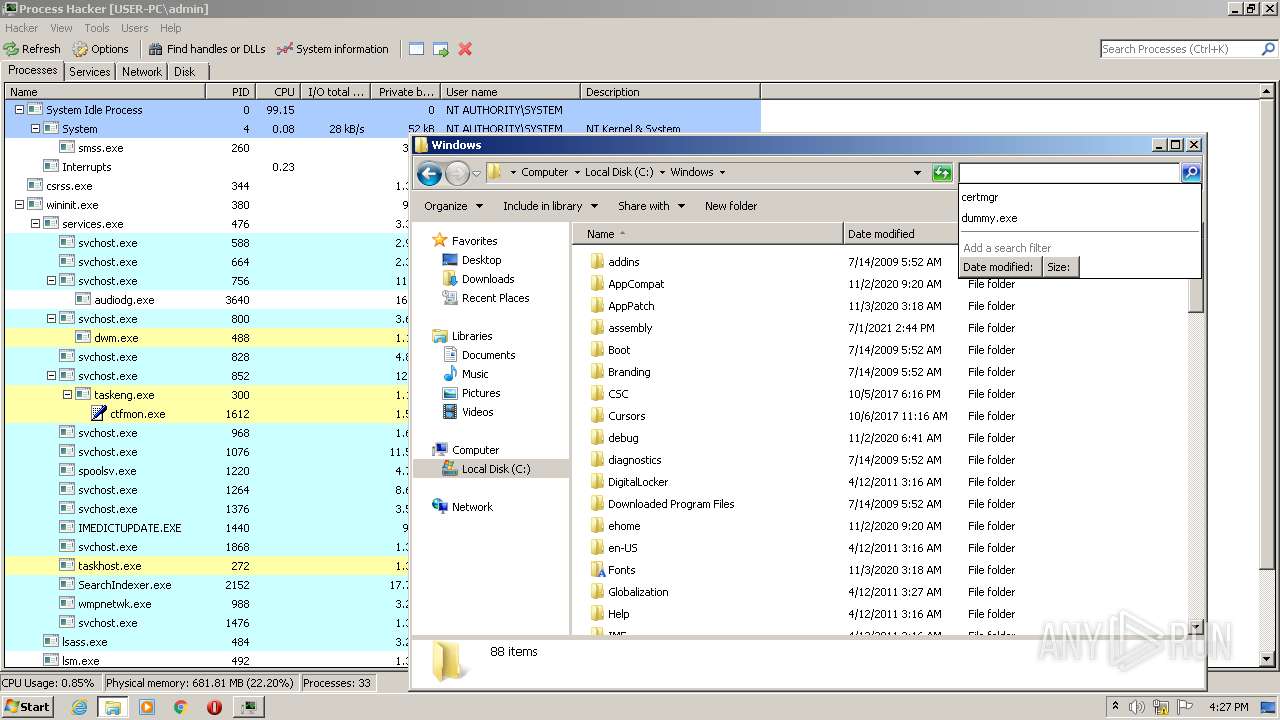
Task: Switch to the Disk tab
Action: click(x=185, y=72)
